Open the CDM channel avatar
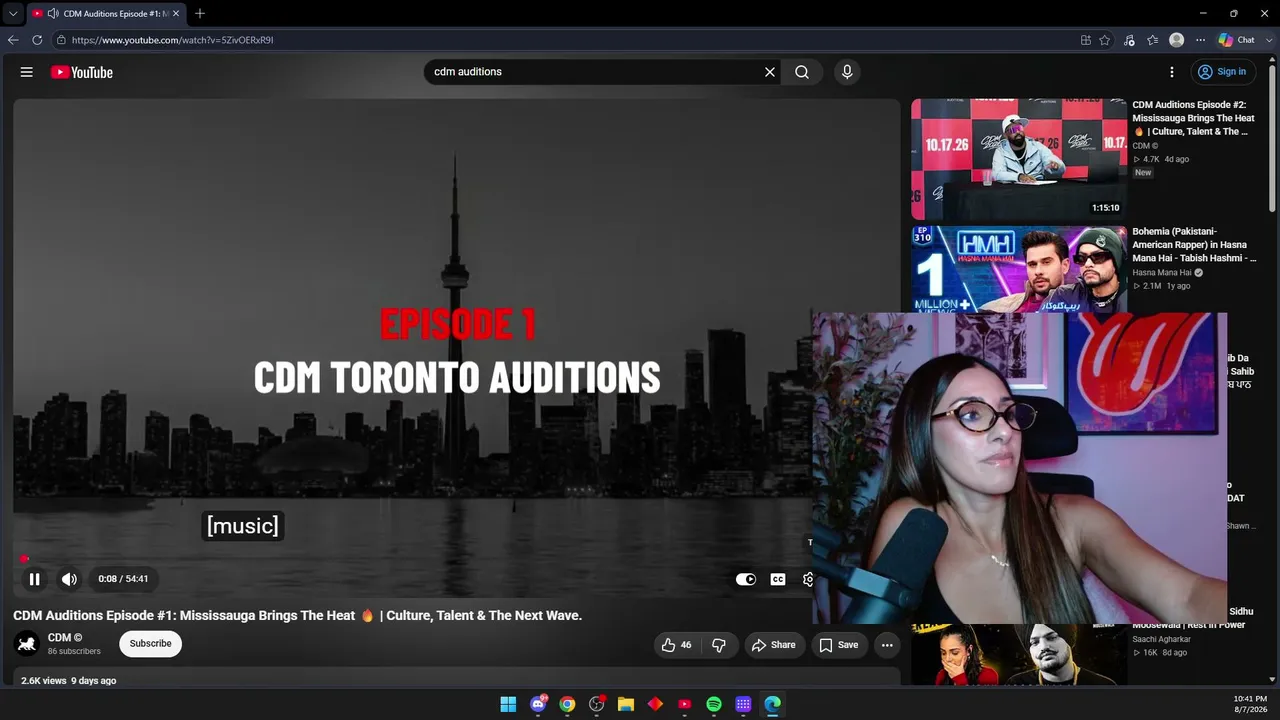This screenshot has width=1280, height=720. [x=28, y=644]
